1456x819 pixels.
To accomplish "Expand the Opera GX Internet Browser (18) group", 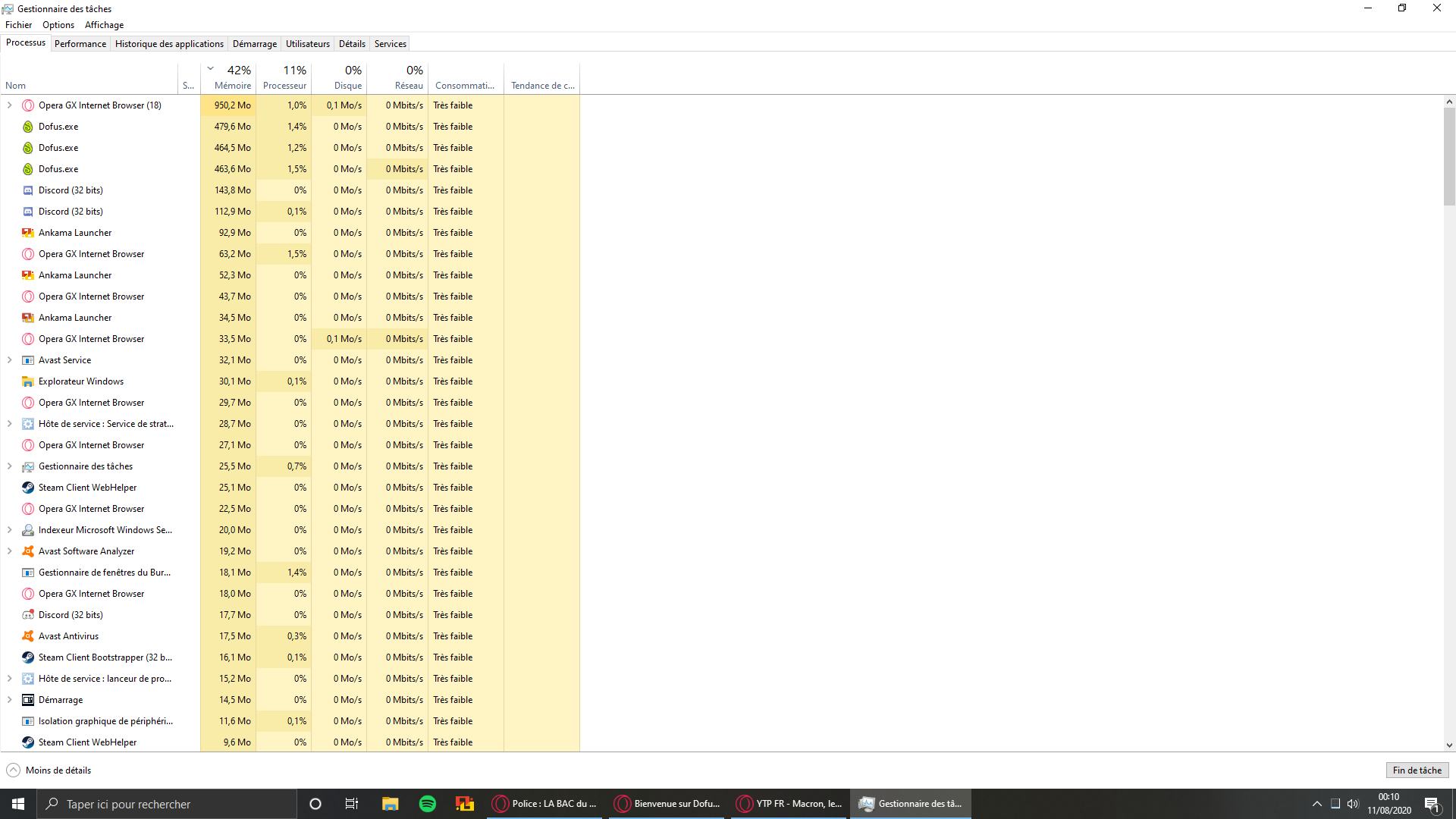I will [x=9, y=105].
